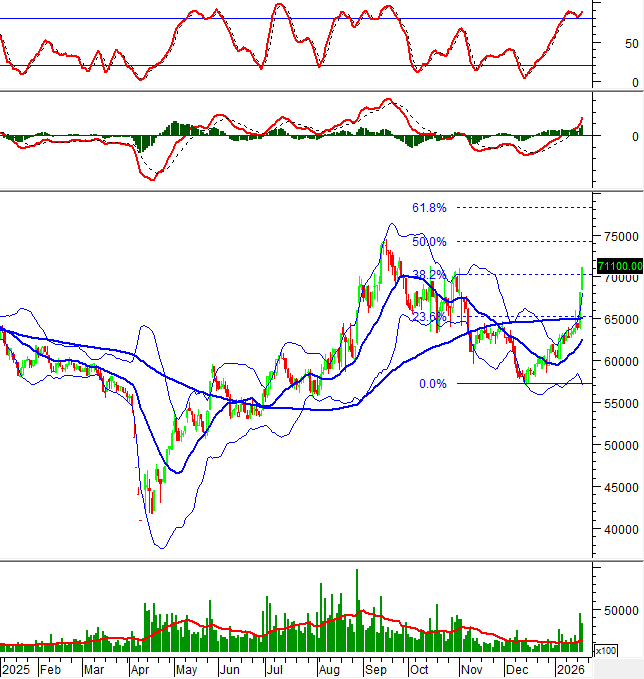644x679 pixels.
Task: Click the 75000 price axis label
Action: [622, 236]
